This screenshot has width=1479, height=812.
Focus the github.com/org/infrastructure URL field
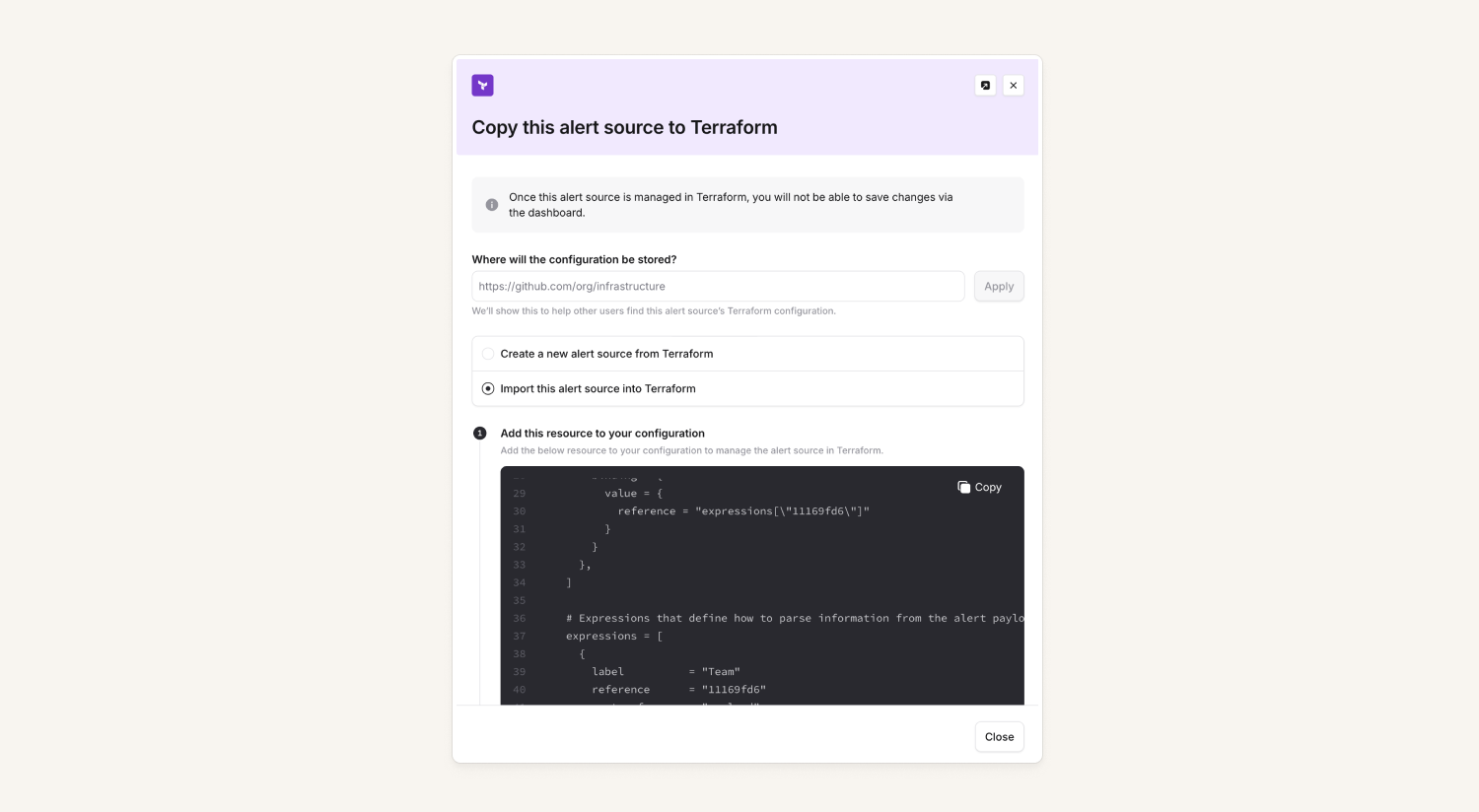point(718,287)
